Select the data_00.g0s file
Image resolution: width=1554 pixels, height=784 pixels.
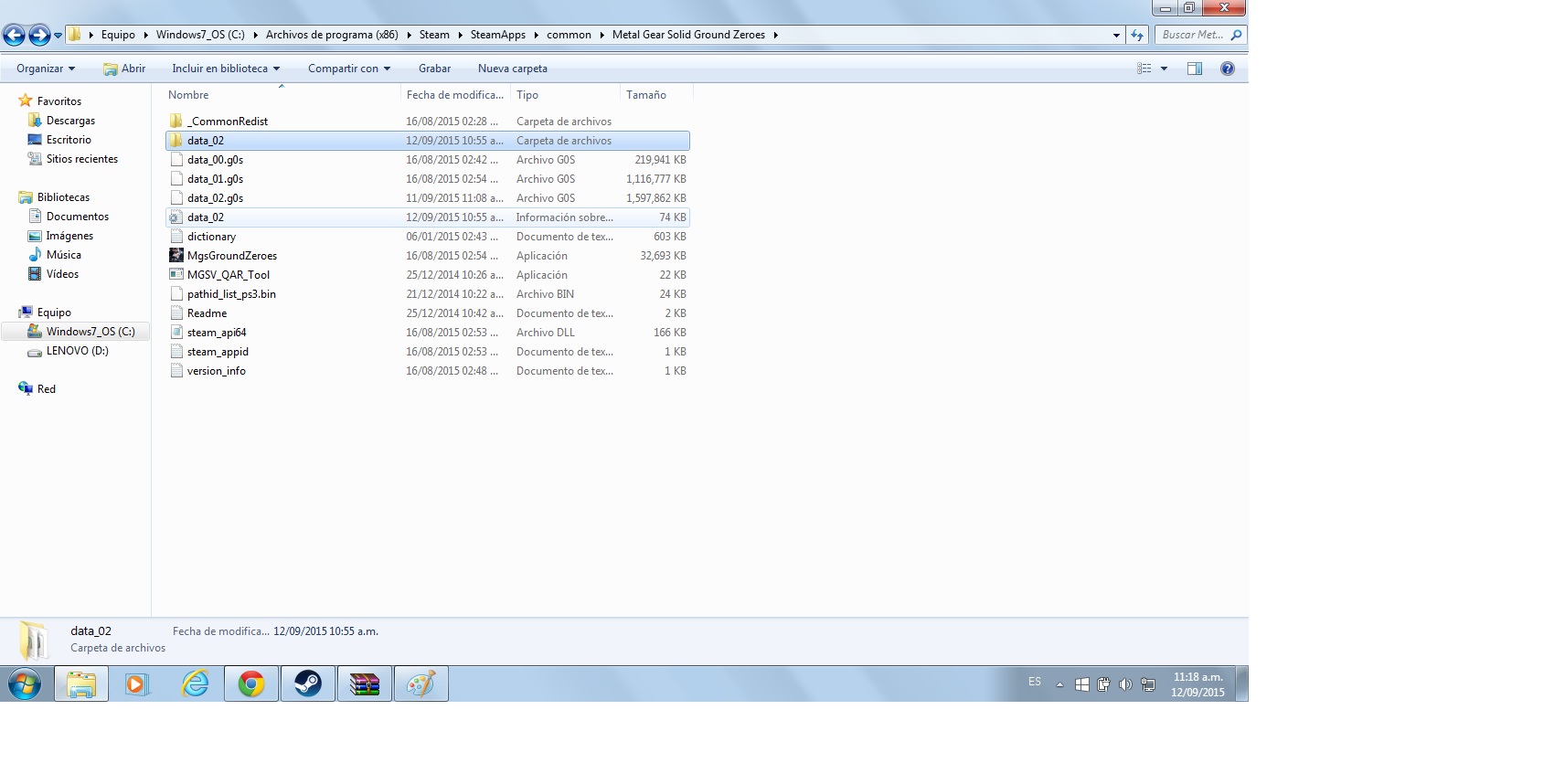[427, 160]
